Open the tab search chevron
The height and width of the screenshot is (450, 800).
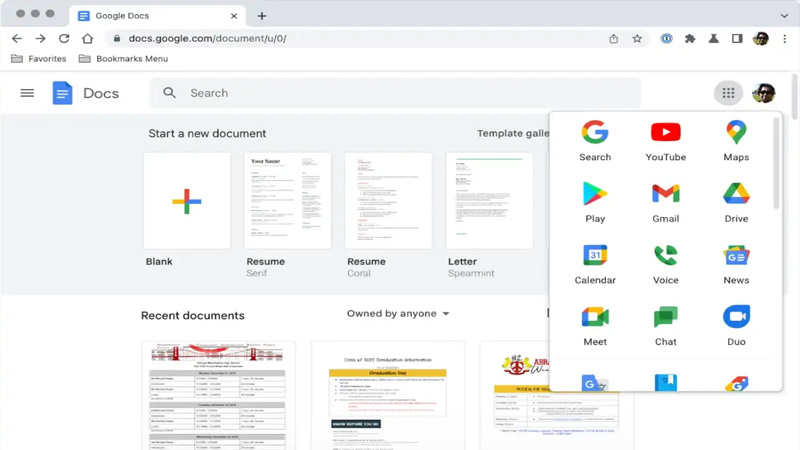[784, 16]
